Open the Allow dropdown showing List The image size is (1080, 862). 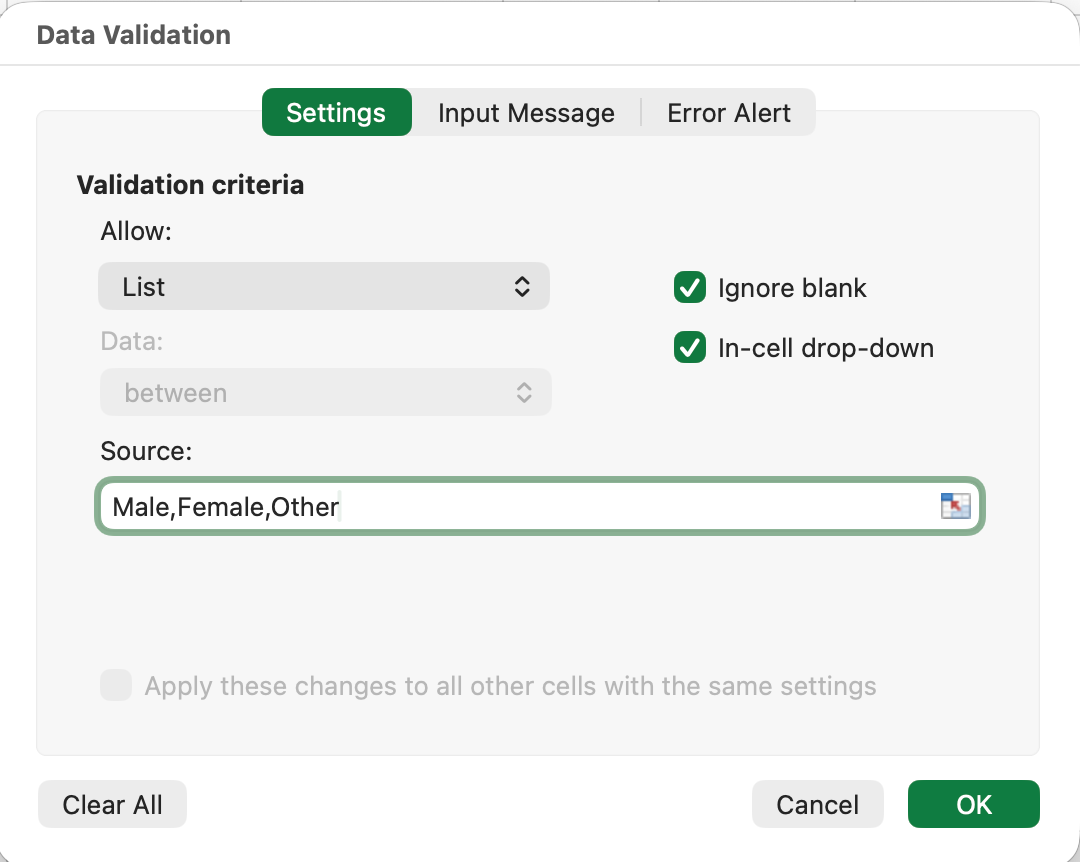coord(323,287)
